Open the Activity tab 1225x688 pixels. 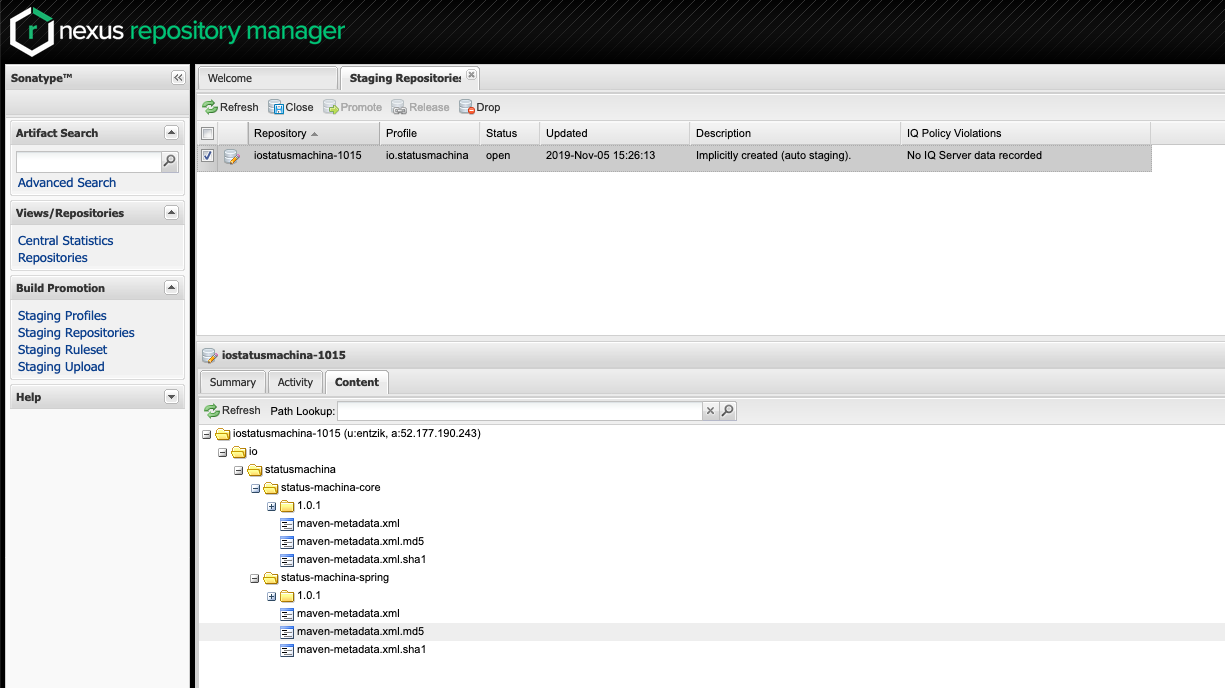(295, 382)
